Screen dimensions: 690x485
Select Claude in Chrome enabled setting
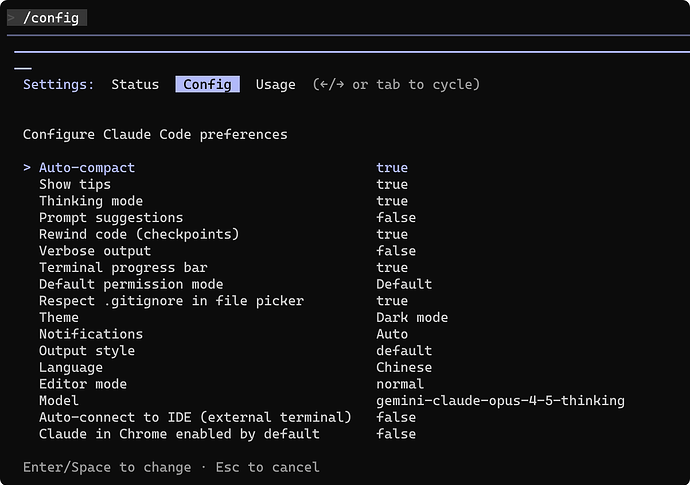click(179, 434)
